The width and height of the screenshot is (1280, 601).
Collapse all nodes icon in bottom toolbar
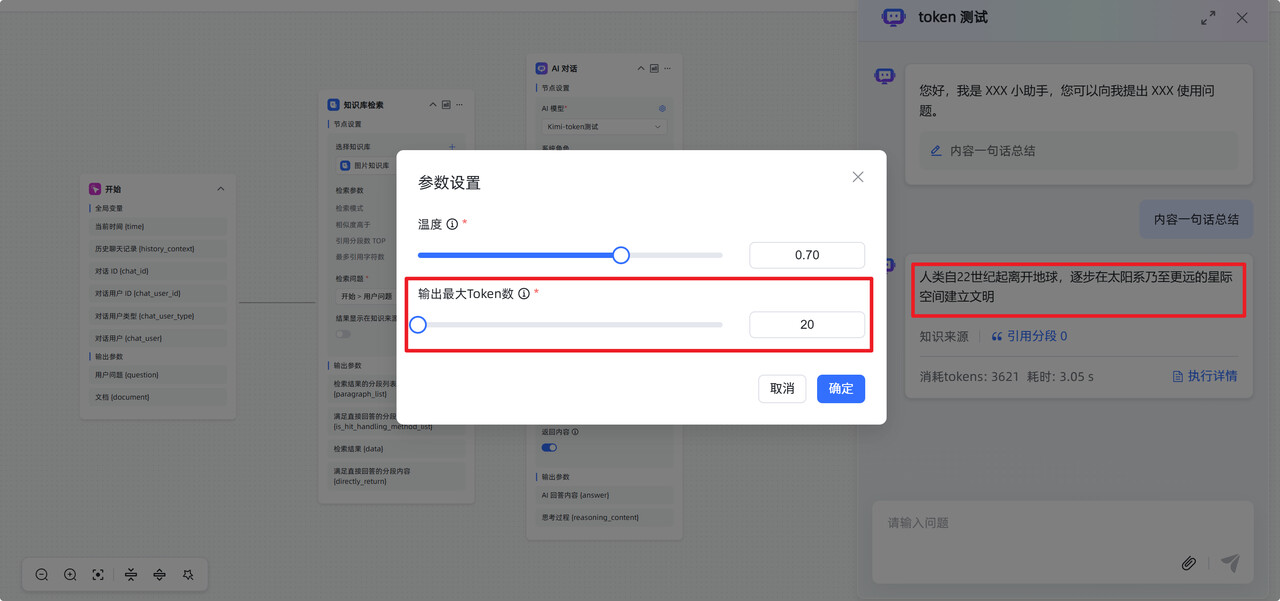click(x=131, y=575)
